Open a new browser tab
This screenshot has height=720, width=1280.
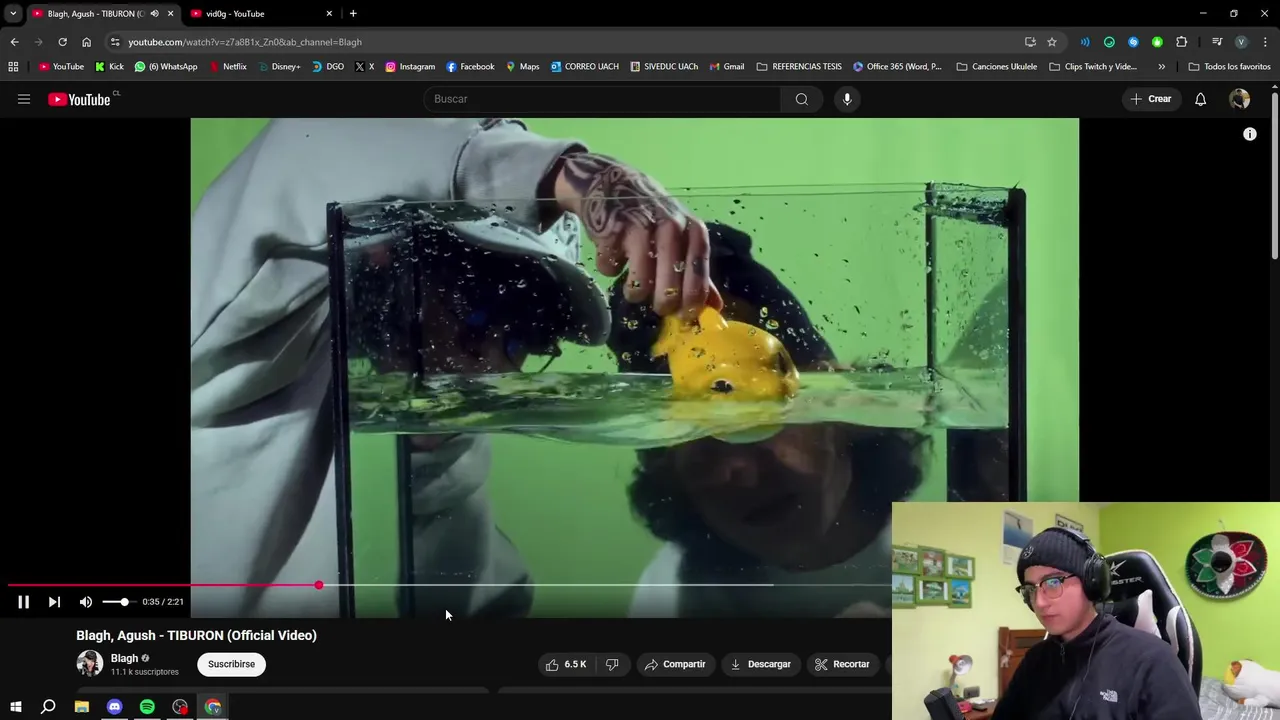[353, 14]
